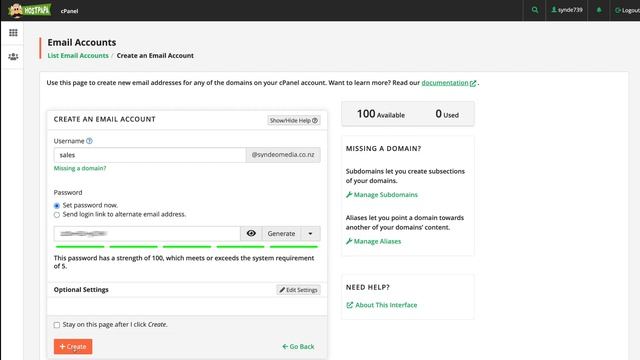Open the user manager icon in sidebar

[13, 56]
